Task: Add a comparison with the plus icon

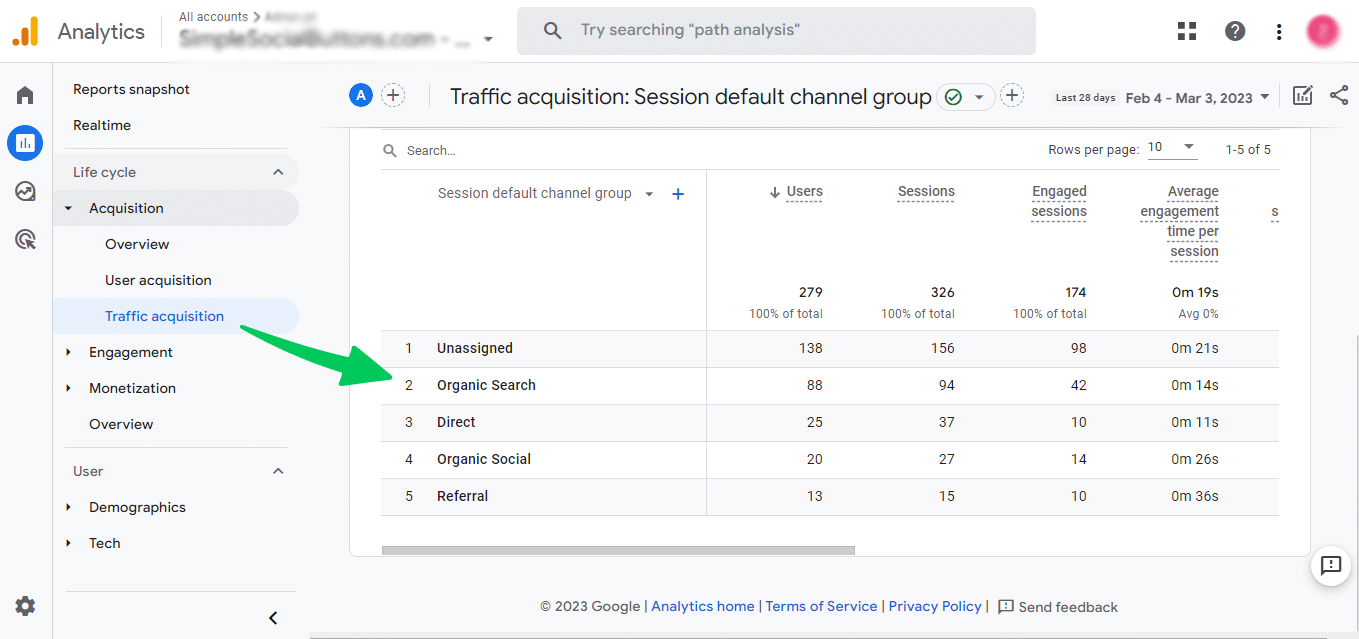Action: coord(393,95)
